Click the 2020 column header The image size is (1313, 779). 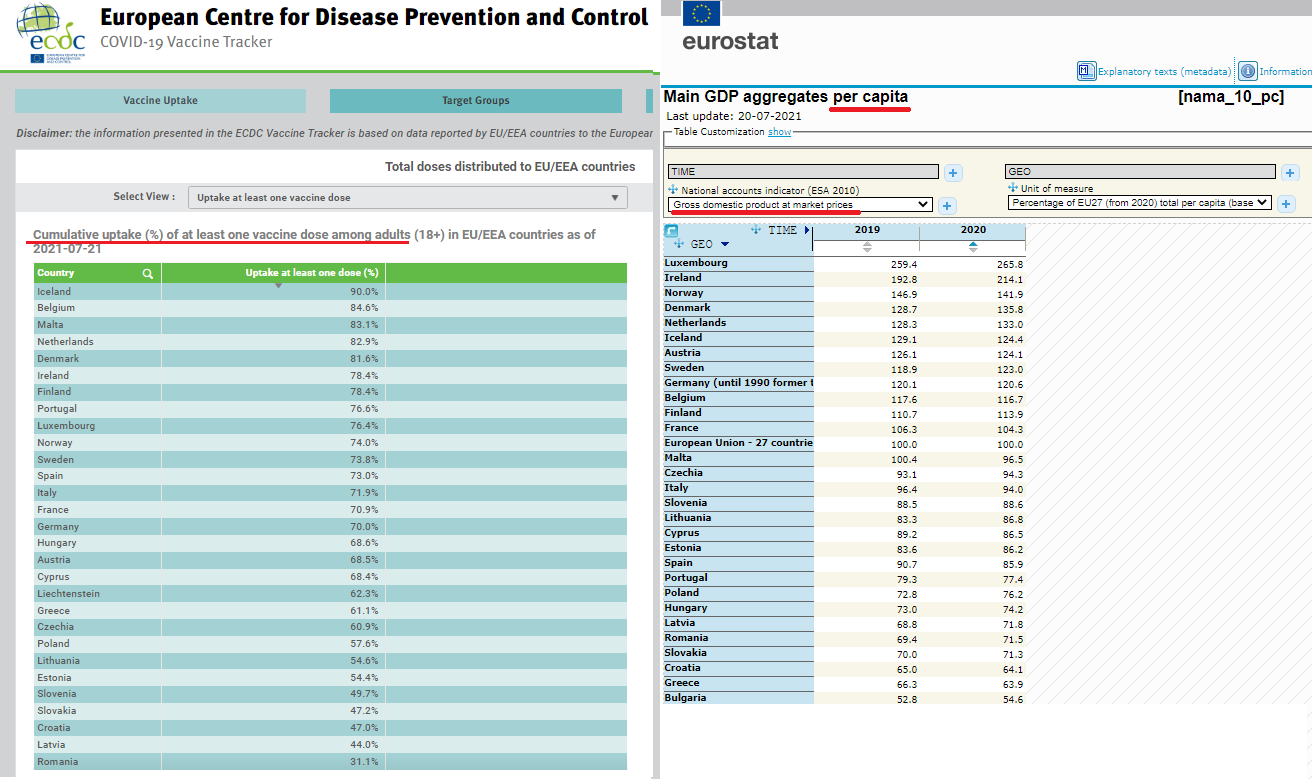[973, 230]
